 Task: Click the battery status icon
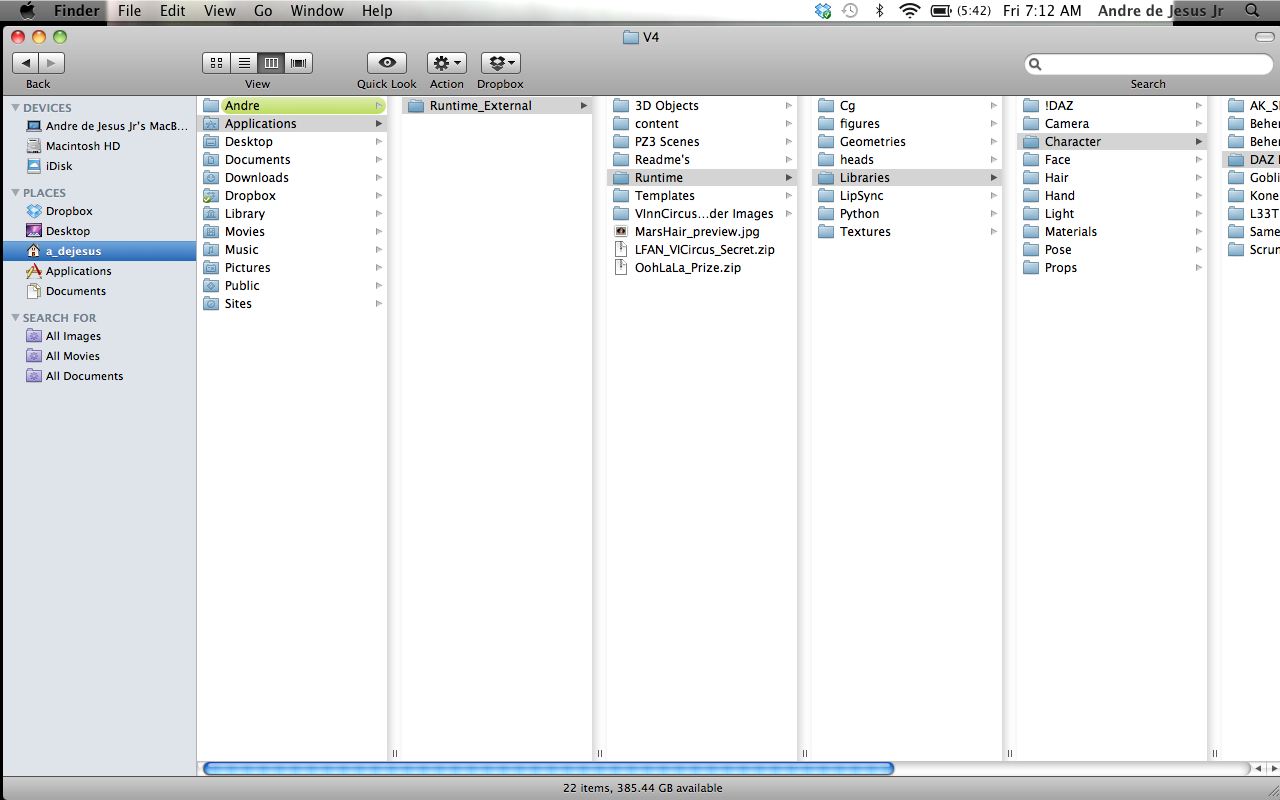(x=941, y=11)
